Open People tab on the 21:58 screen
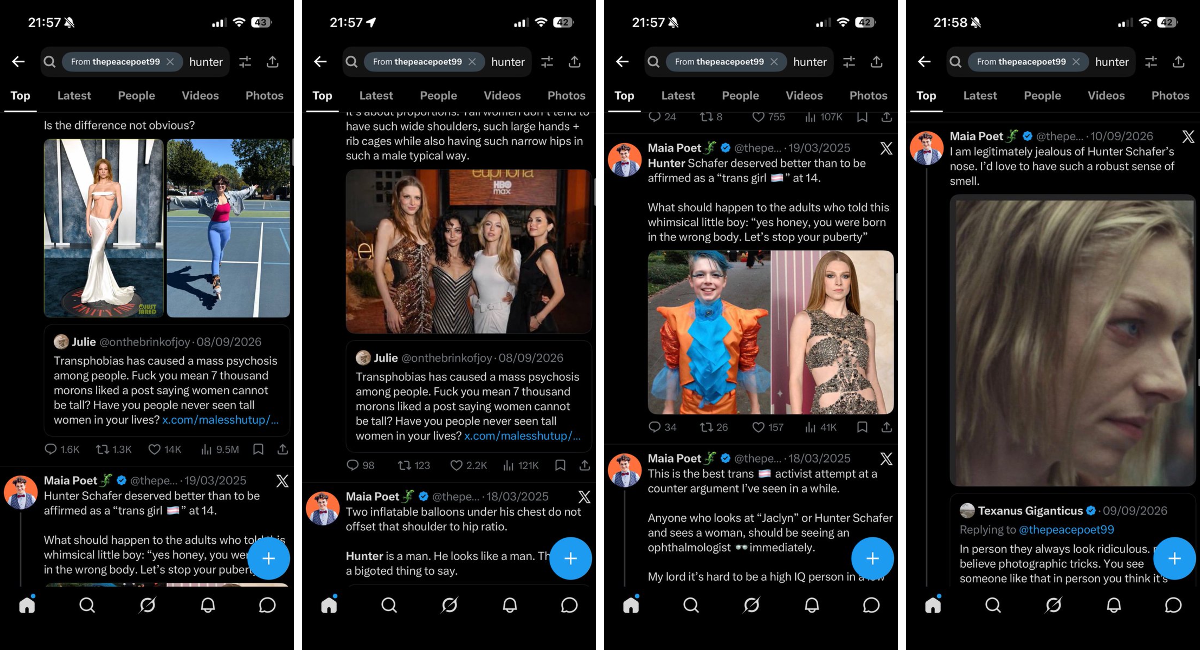 click(x=1042, y=96)
